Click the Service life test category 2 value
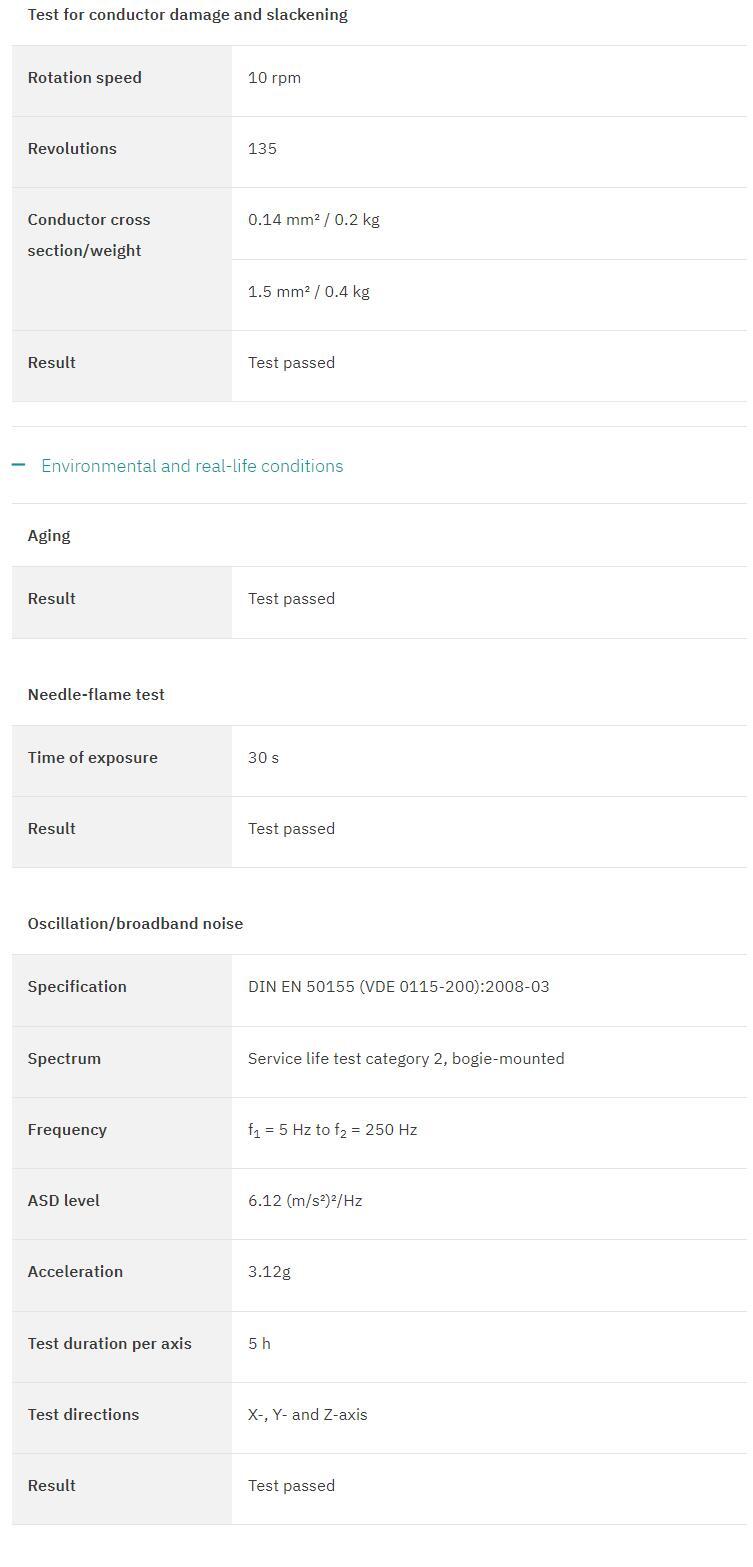Image resolution: width=753 pixels, height=1567 pixels. click(406, 1059)
